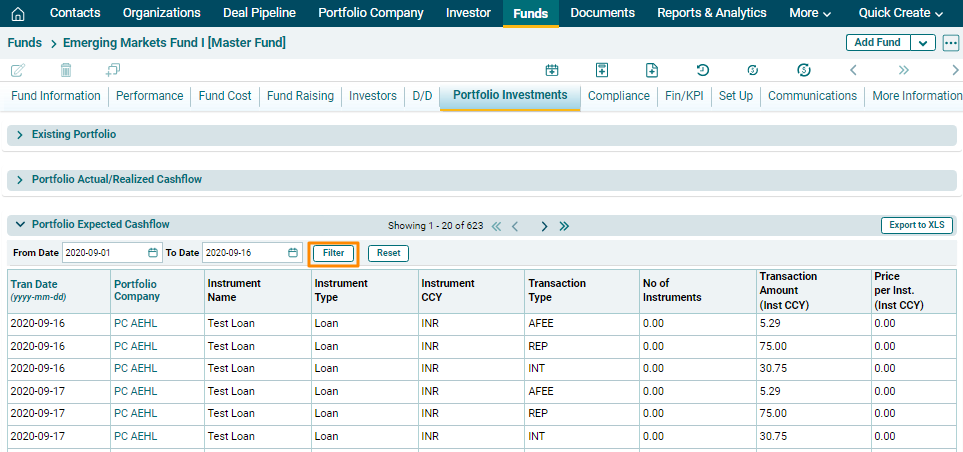Click the history clock toolbar icon
Image resolution: width=963 pixels, height=452 pixels.
(703, 70)
